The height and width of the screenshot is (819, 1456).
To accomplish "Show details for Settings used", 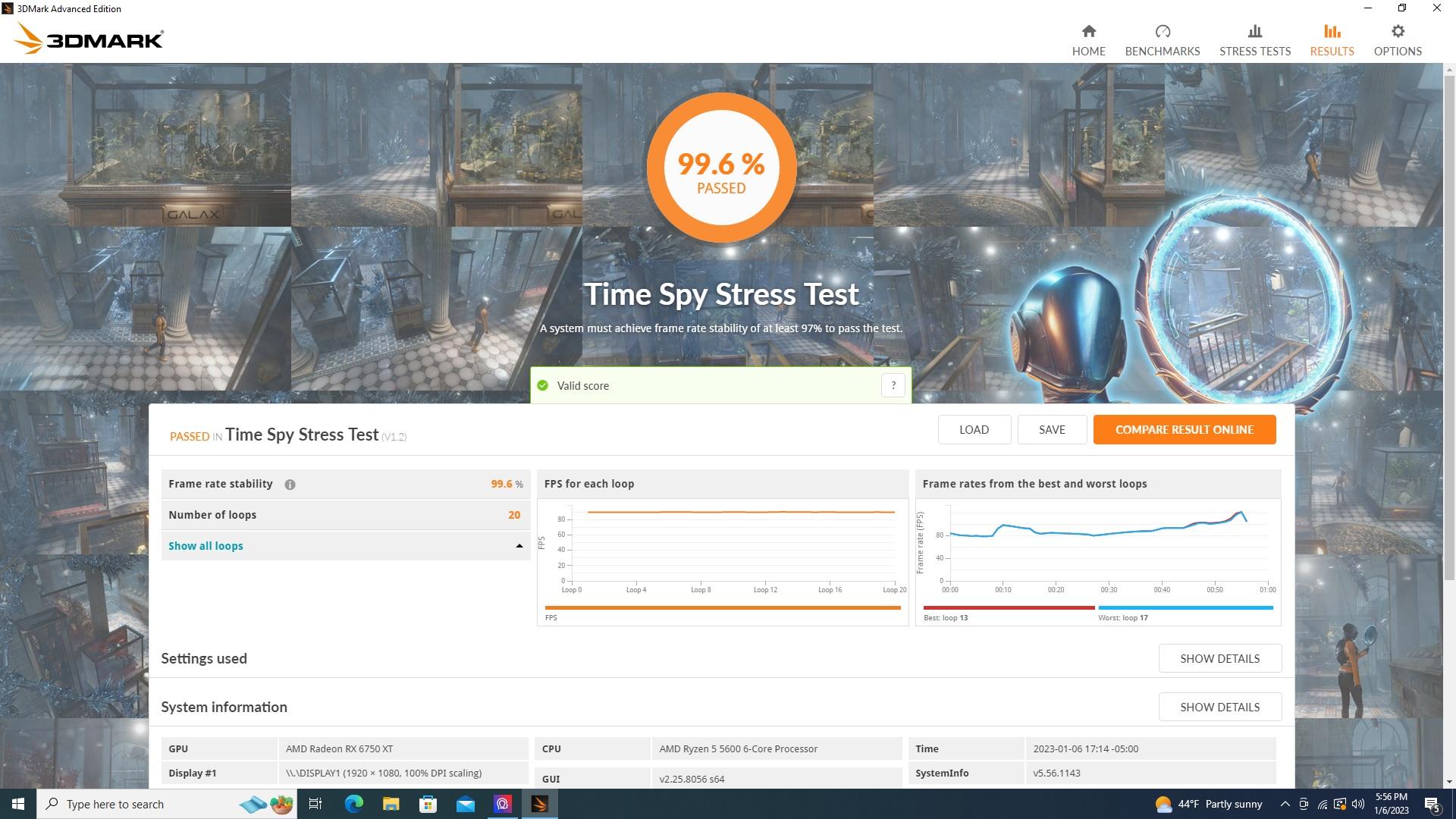I will [x=1219, y=658].
